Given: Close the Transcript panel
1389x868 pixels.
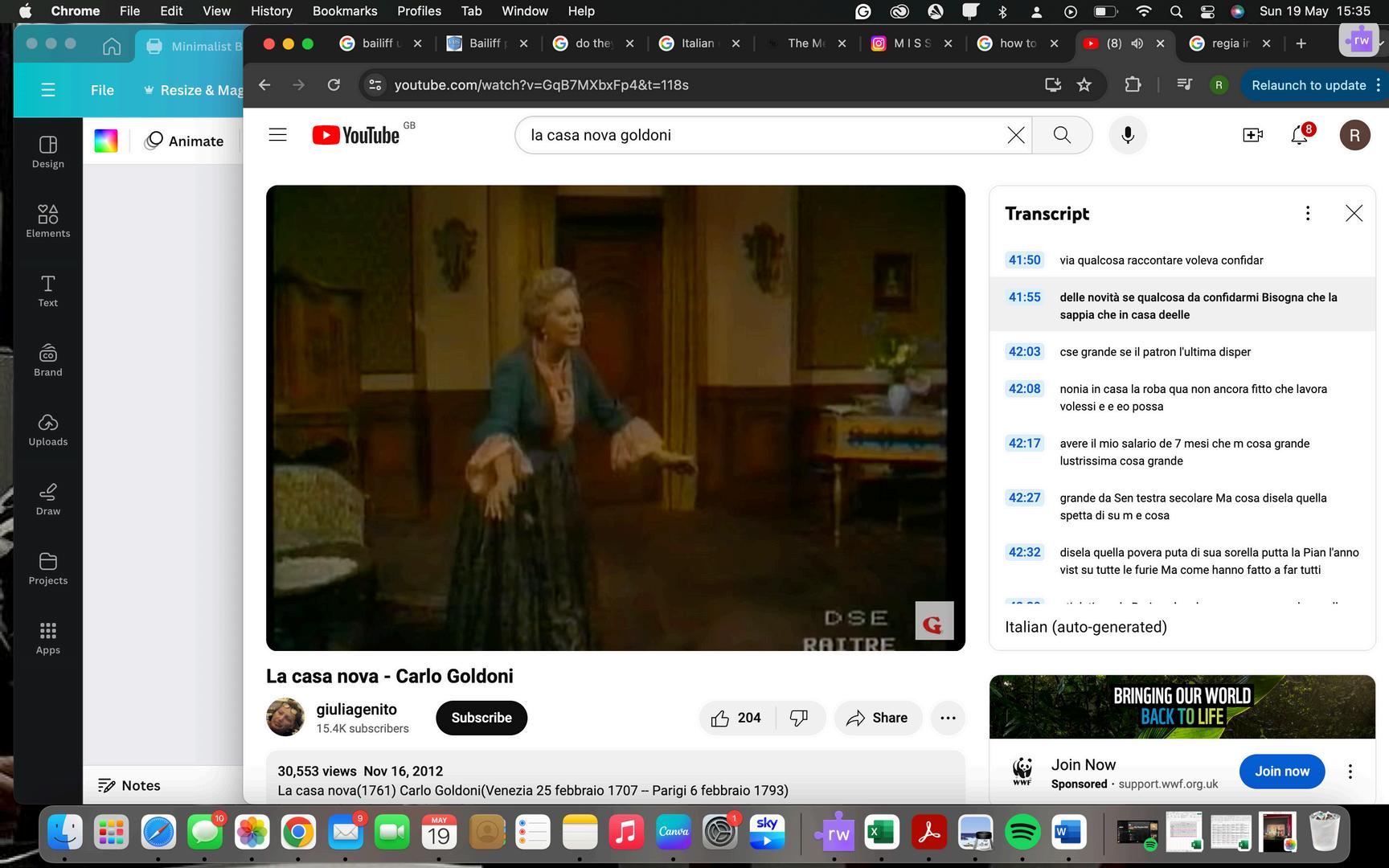Looking at the screenshot, I should pyautogui.click(x=1354, y=213).
